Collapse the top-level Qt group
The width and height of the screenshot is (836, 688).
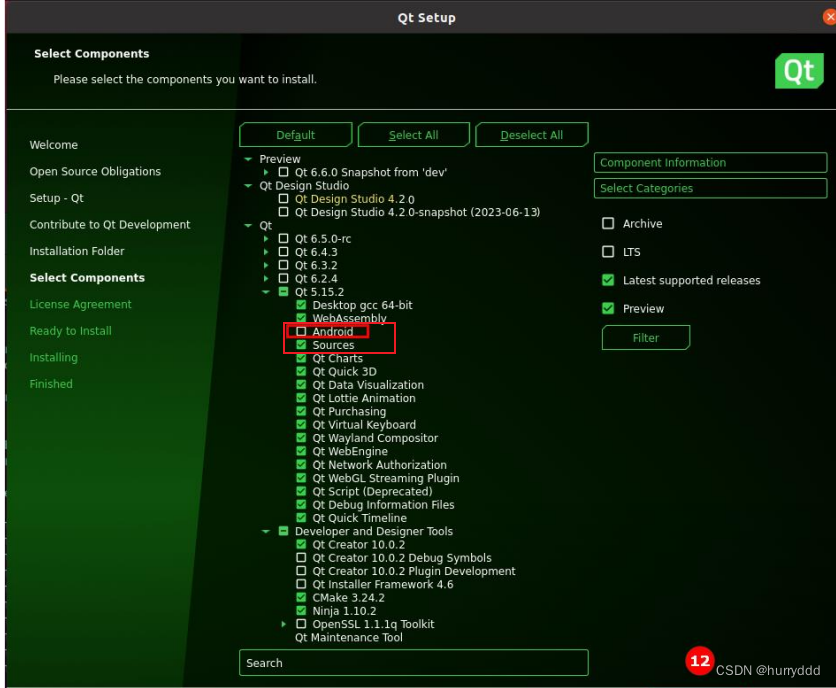click(x=248, y=226)
